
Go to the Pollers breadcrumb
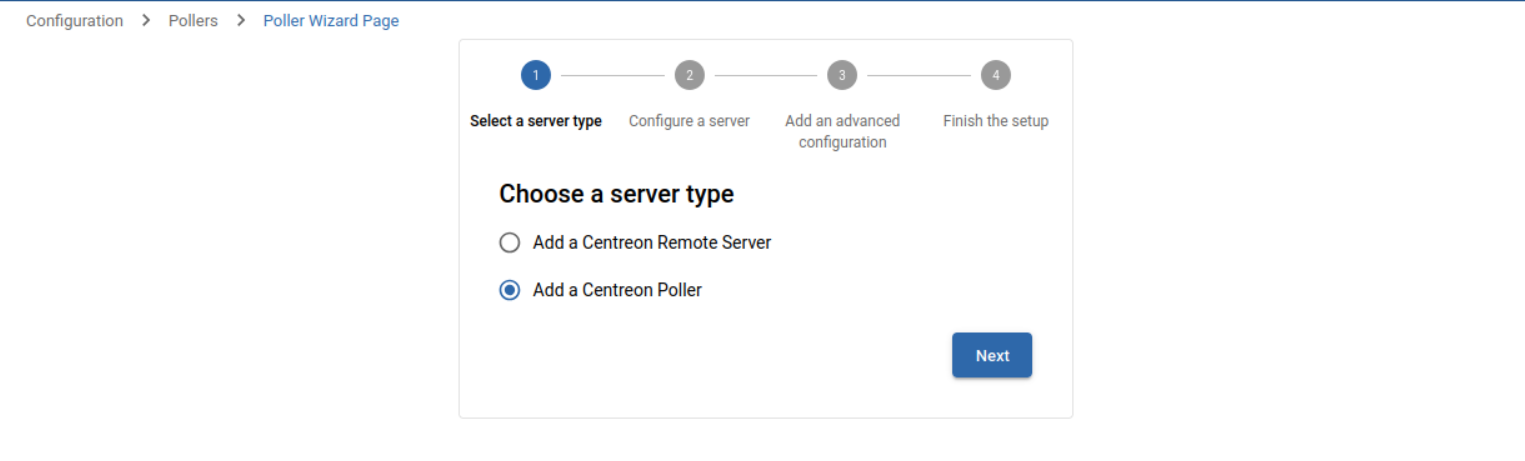click(x=193, y=21)
